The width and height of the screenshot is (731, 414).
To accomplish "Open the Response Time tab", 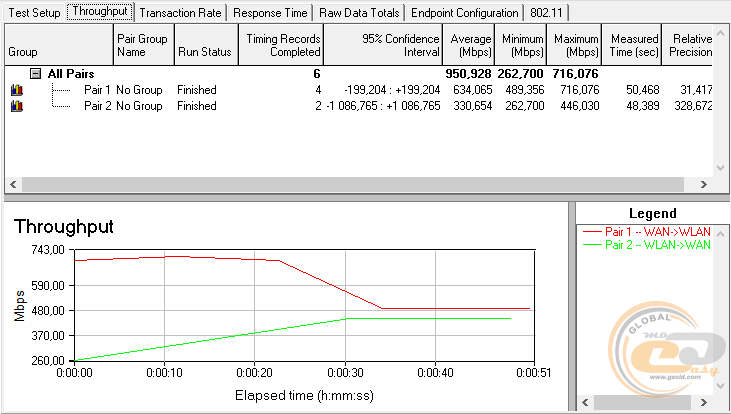I will pyautogui.click(x=270, y=13).
